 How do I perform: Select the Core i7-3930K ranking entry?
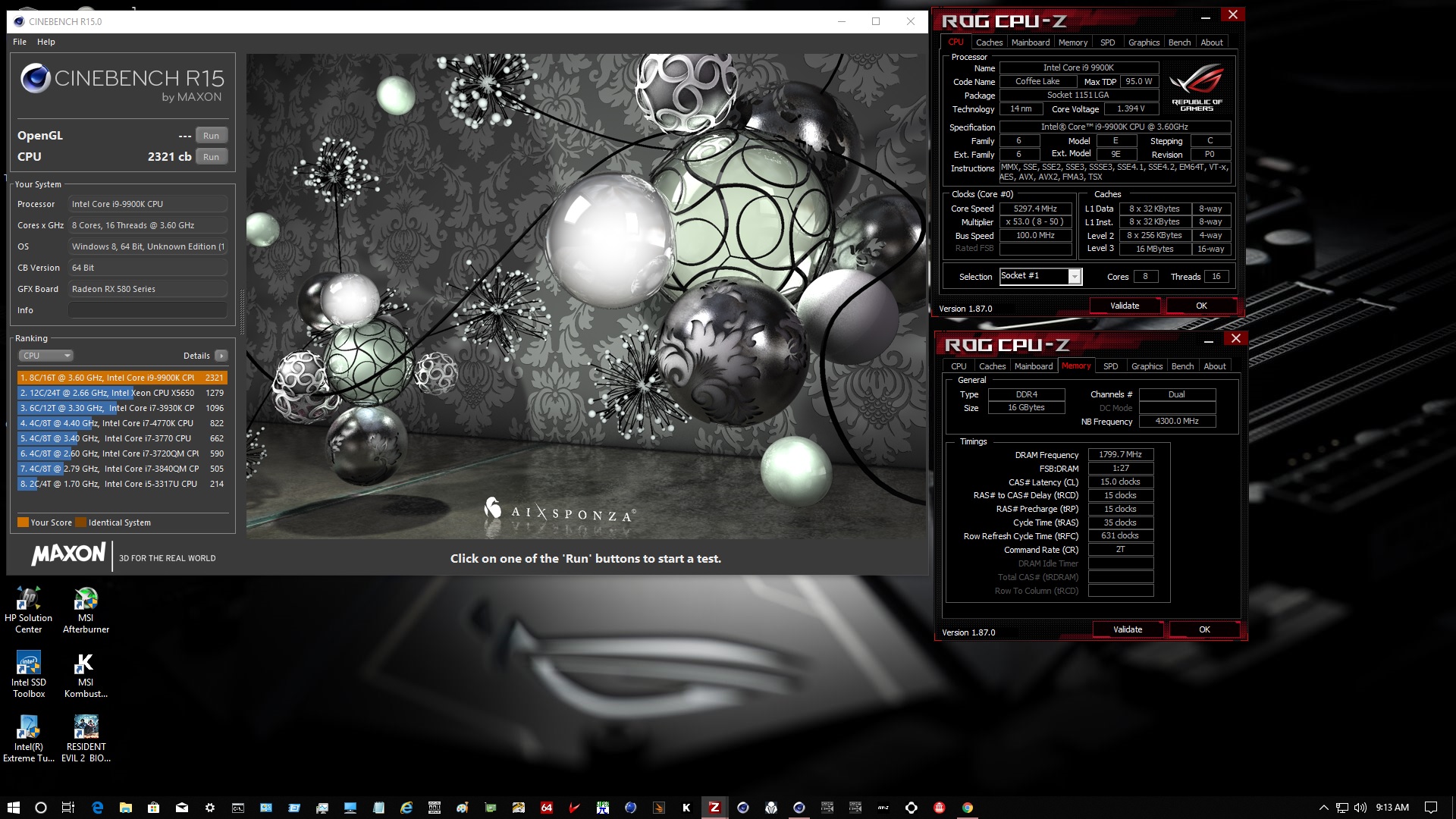coord(122,408)
